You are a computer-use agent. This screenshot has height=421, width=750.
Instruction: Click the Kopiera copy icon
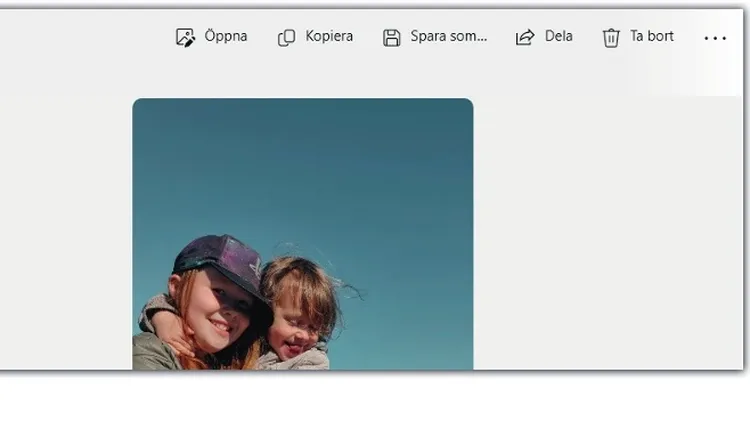286,37
